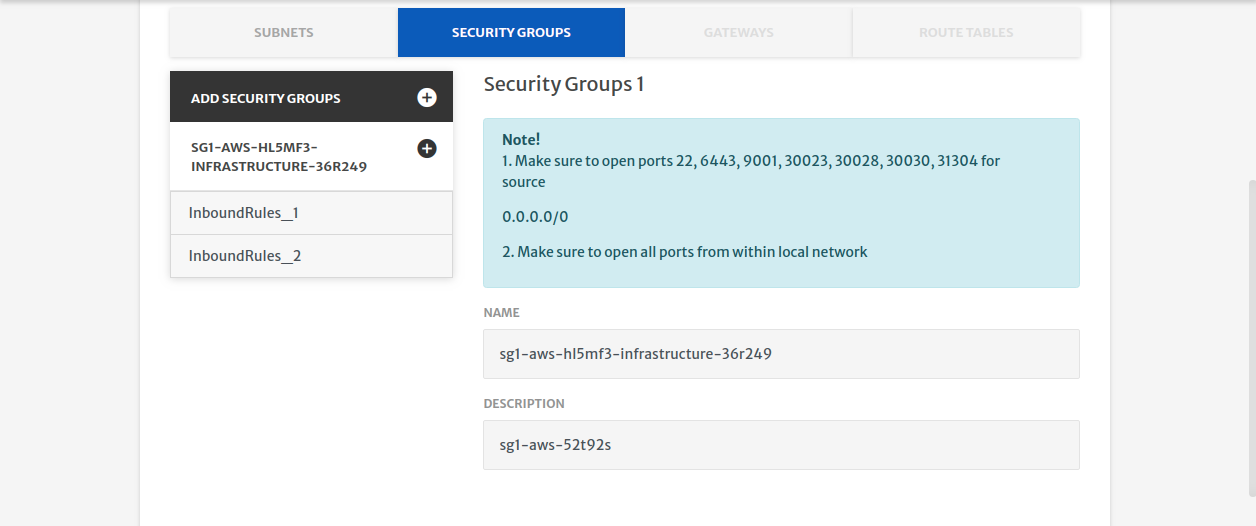Viewport: 1256px width, 526px height.
Task: Collapse the SG1-AWS-HL5MF3-INFRASTRUCTURE-36R249 group entry
Action: coord(312,156)
